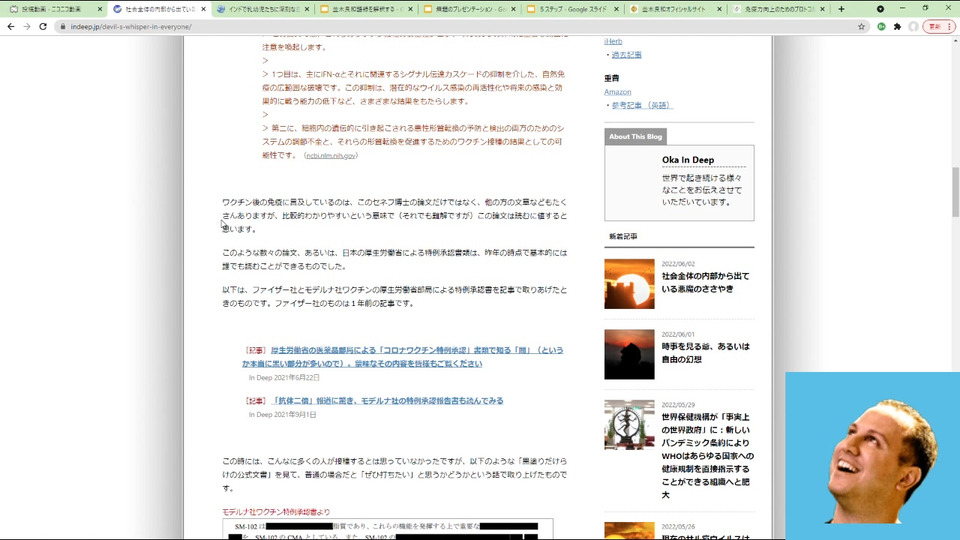Open the sunset castle thumbnail dated 2022/06/02
The width and height of the screenshot is (960, 540).
pyautogui.click(x=629, y=283)
